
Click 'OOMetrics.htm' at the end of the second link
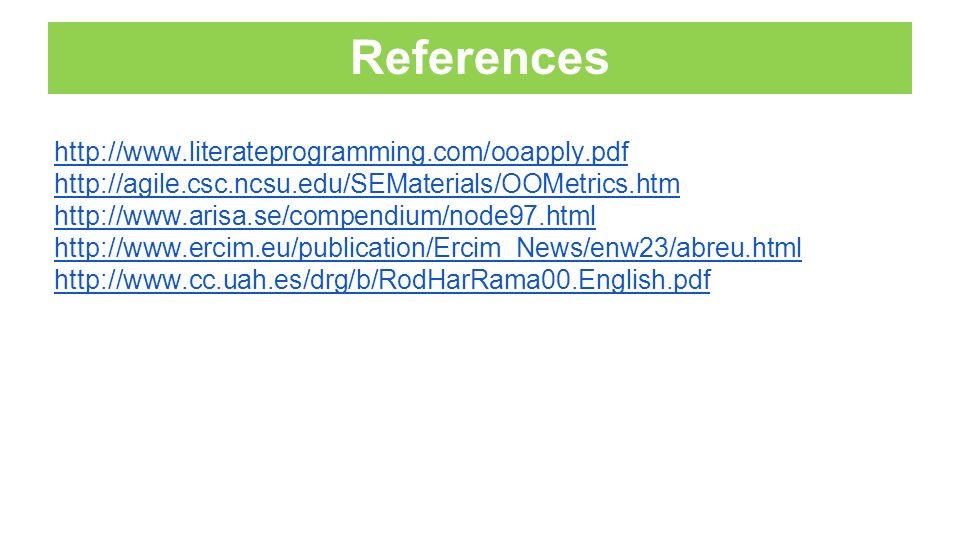(590, 184)
